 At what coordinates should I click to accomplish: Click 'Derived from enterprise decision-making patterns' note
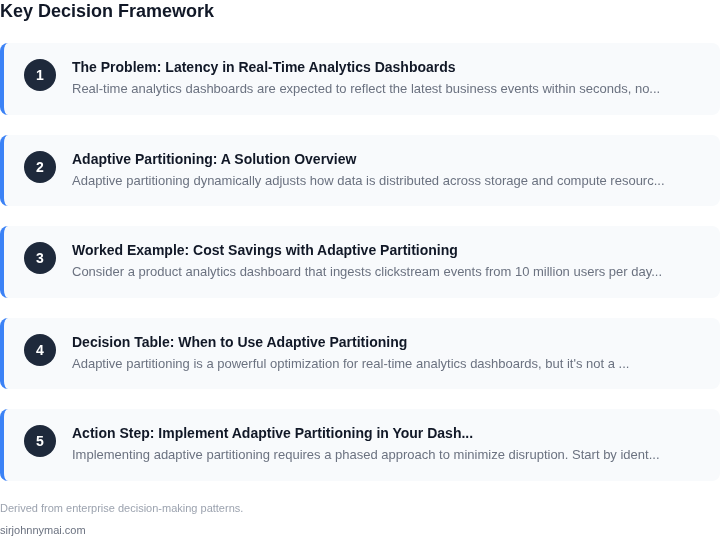121,508
